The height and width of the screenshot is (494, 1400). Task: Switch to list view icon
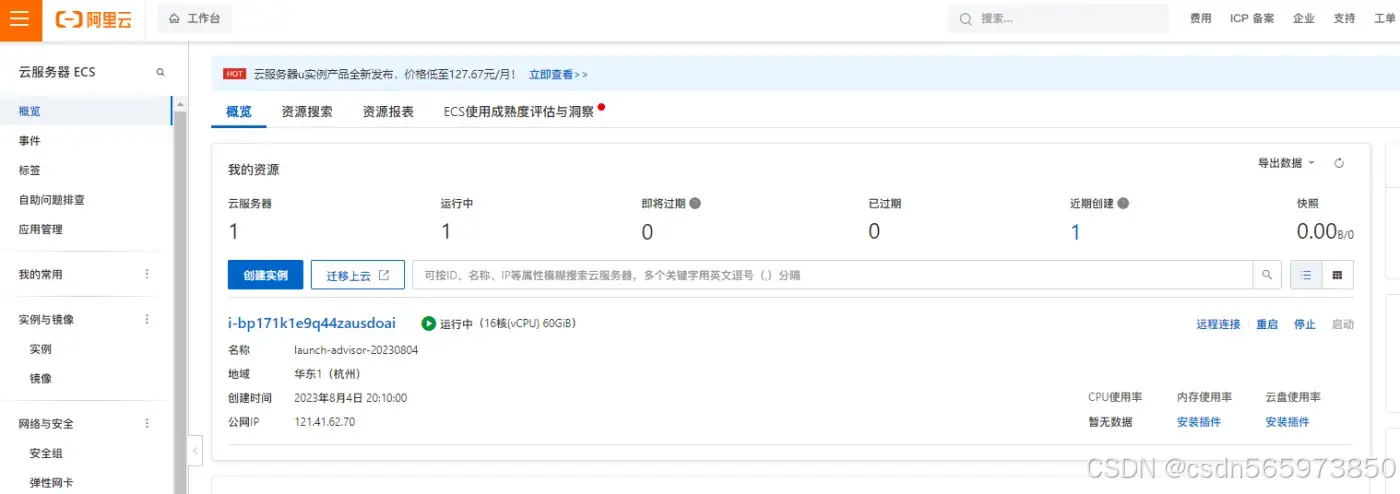pyautogui.click(x=1306, y=275)
